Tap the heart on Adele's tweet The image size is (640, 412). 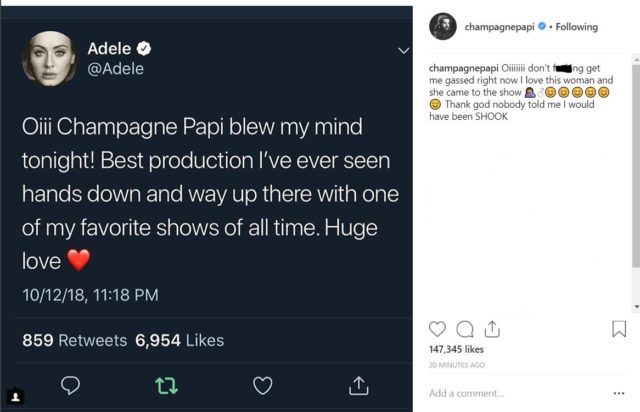click(x=262, y=384)
